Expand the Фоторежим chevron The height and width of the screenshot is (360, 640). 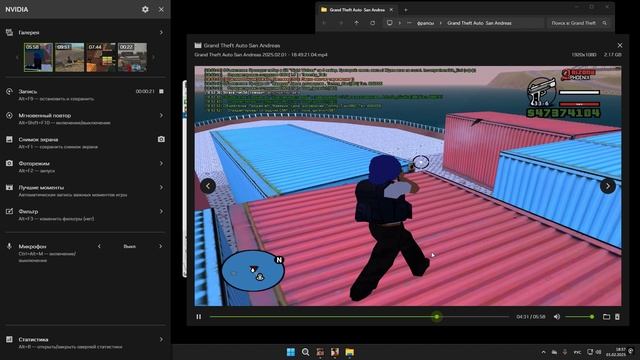click(x=161, y=163)
